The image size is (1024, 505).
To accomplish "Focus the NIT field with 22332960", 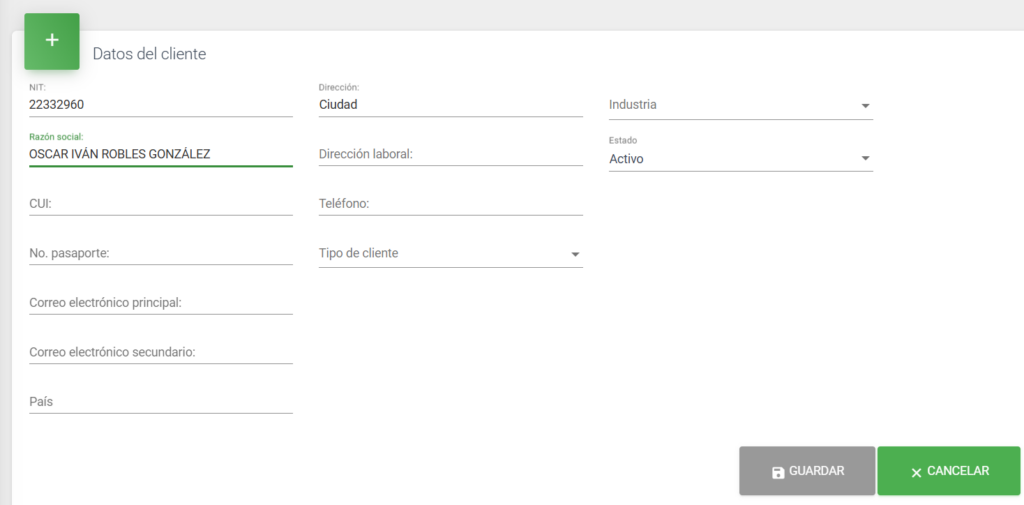I will [x=160, y=104].
